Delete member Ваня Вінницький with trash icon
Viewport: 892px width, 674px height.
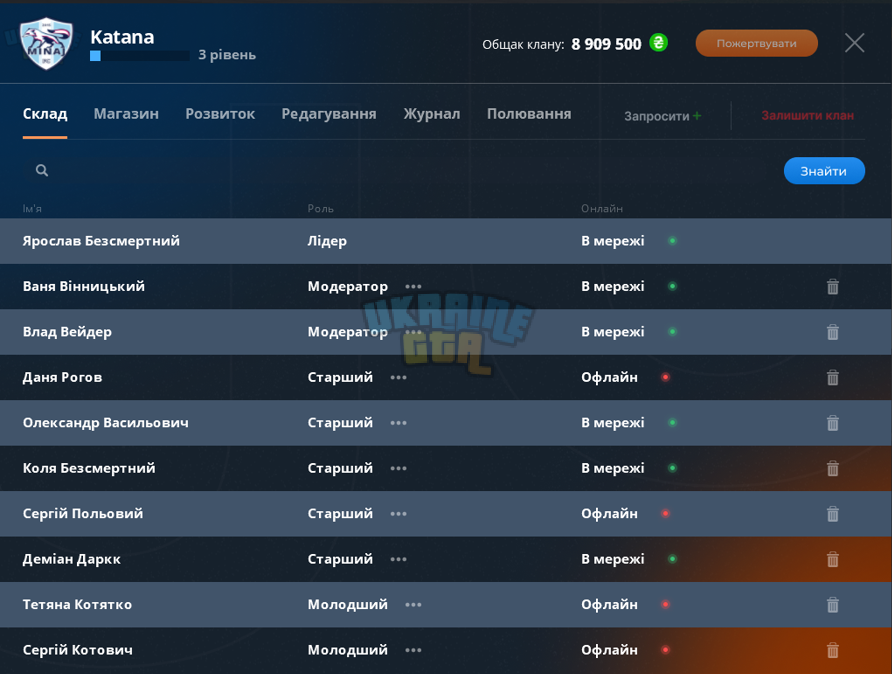(x=832, y=287)
